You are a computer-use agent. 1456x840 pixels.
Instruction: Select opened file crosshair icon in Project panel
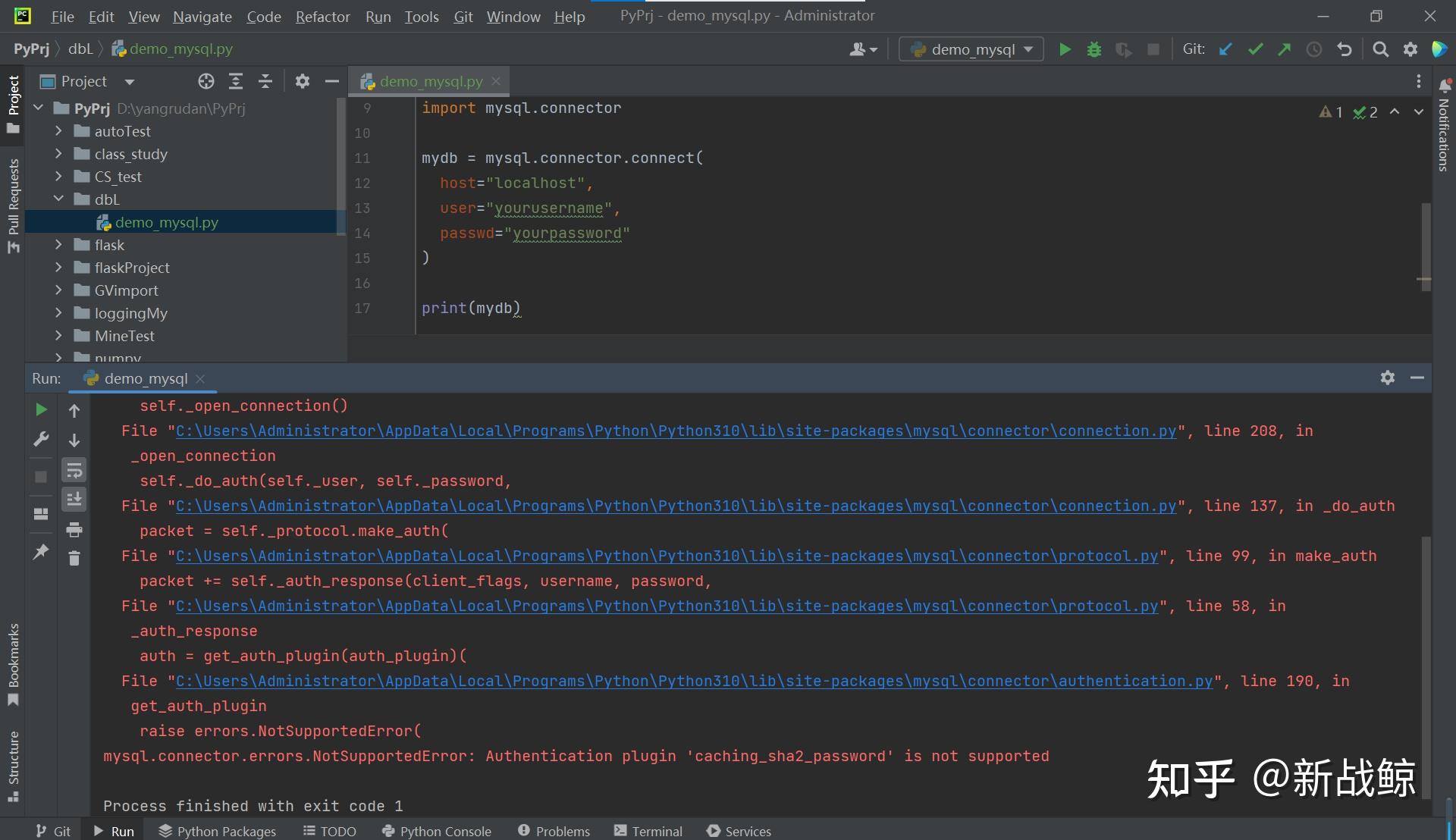(x=206, y=81)
